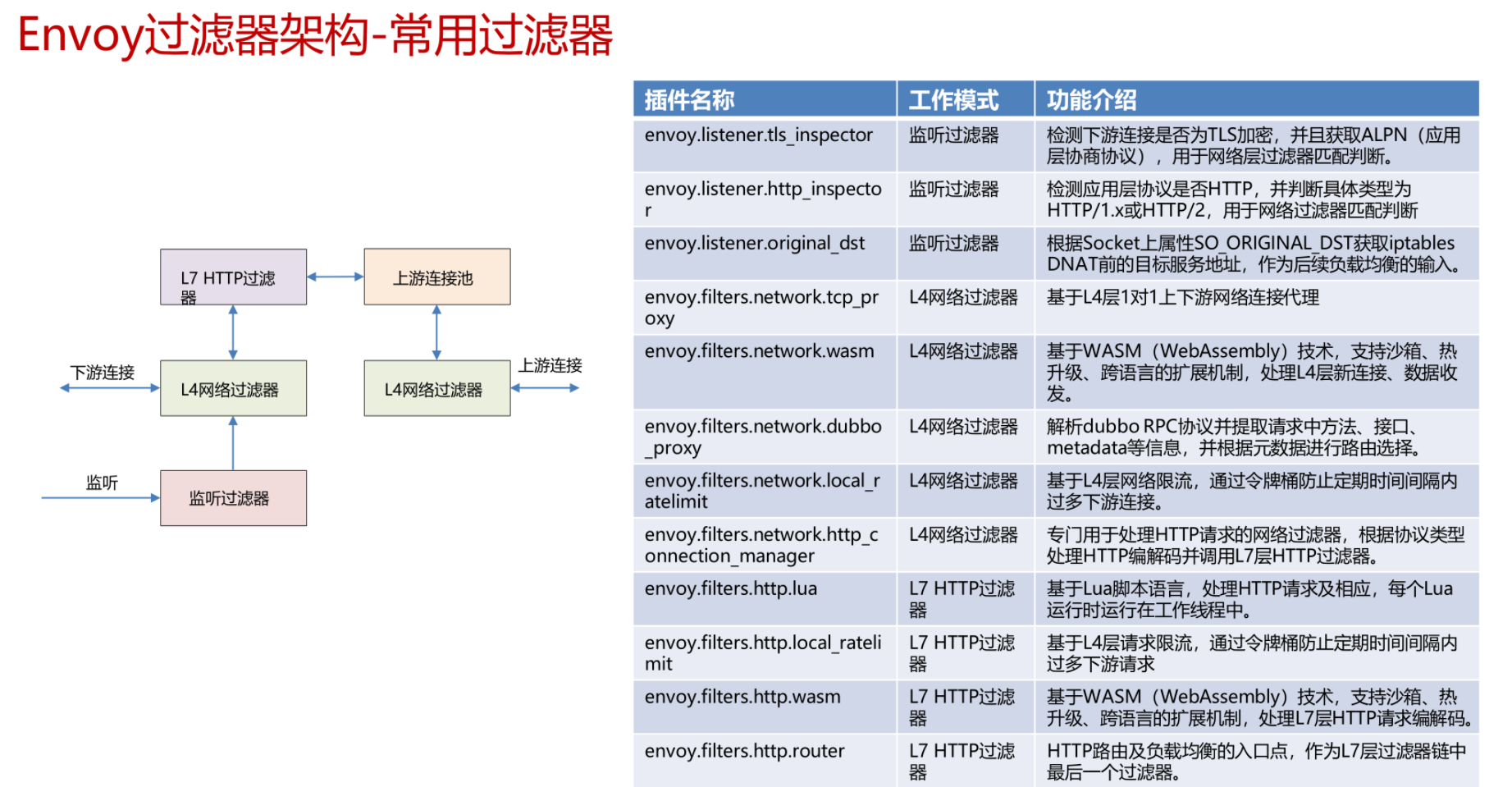Click the L4网络过滤器 box beside 上游连接
The height and width of the screenshot is (787, 1512).
pos(437,388)
